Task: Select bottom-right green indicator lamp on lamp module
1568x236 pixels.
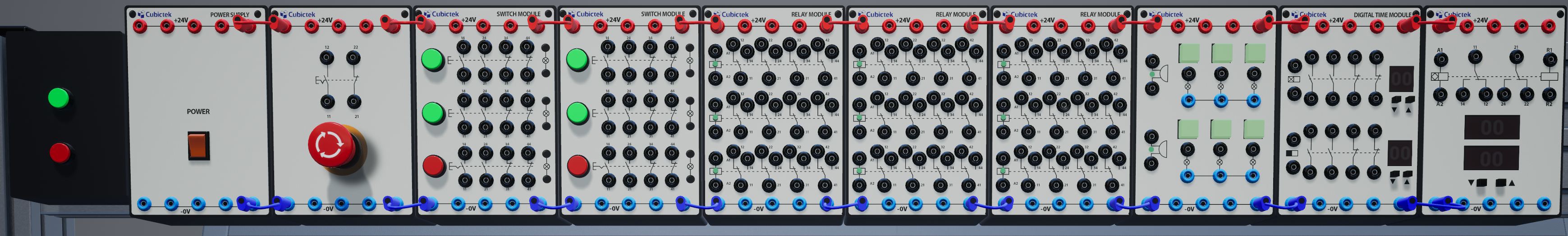Action: [1253, 130]
